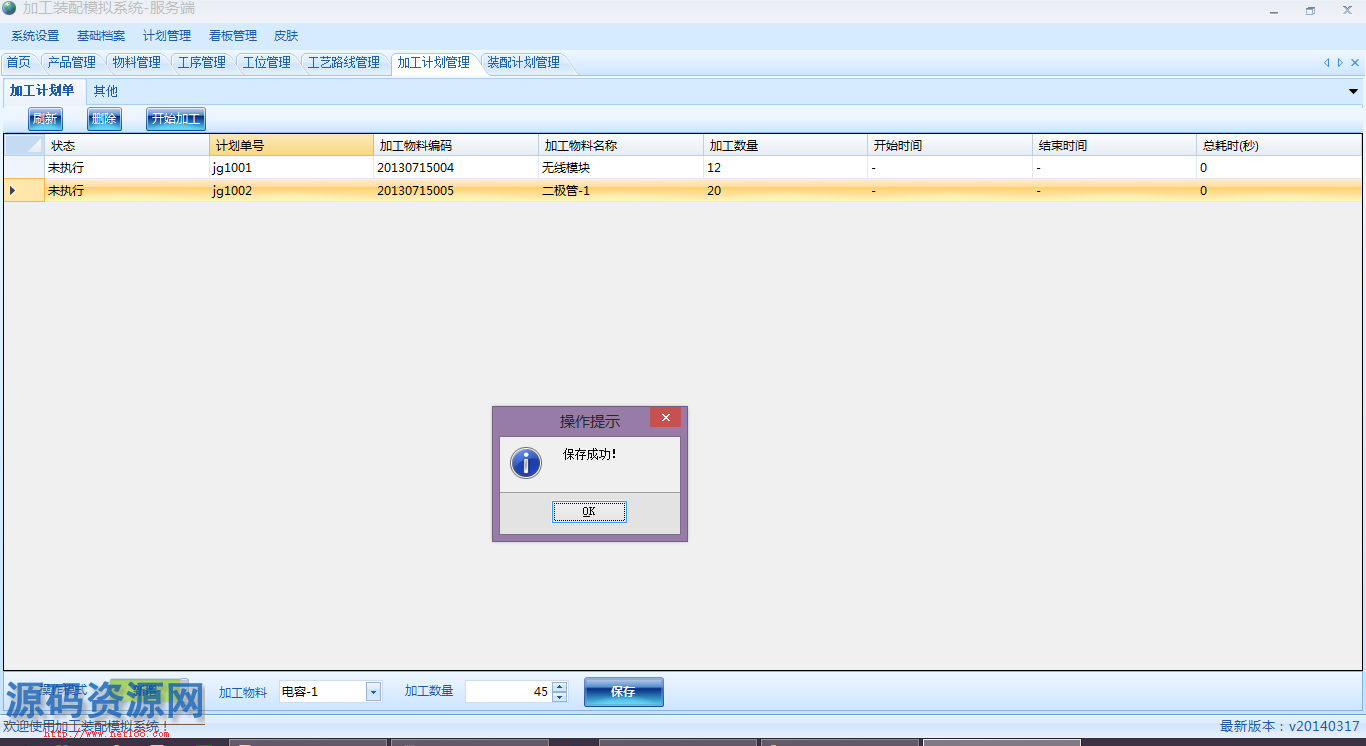The image size is (1366, 746).
Task: Select the 加工计划管理 tab
Action: click(x=434, y=62)
